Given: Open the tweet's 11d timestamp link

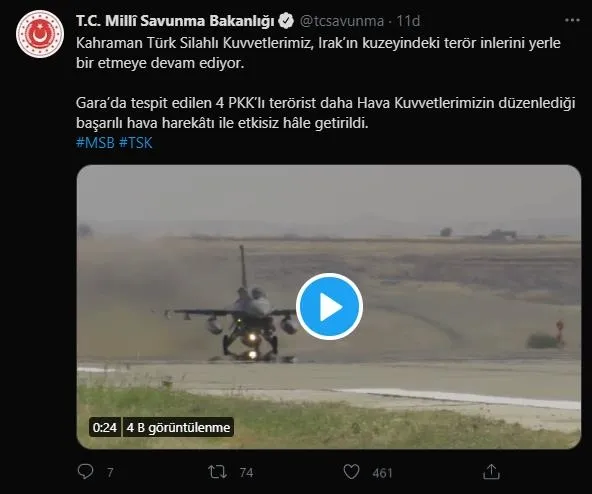Looking at the screenshot, I should pos(408,21).
